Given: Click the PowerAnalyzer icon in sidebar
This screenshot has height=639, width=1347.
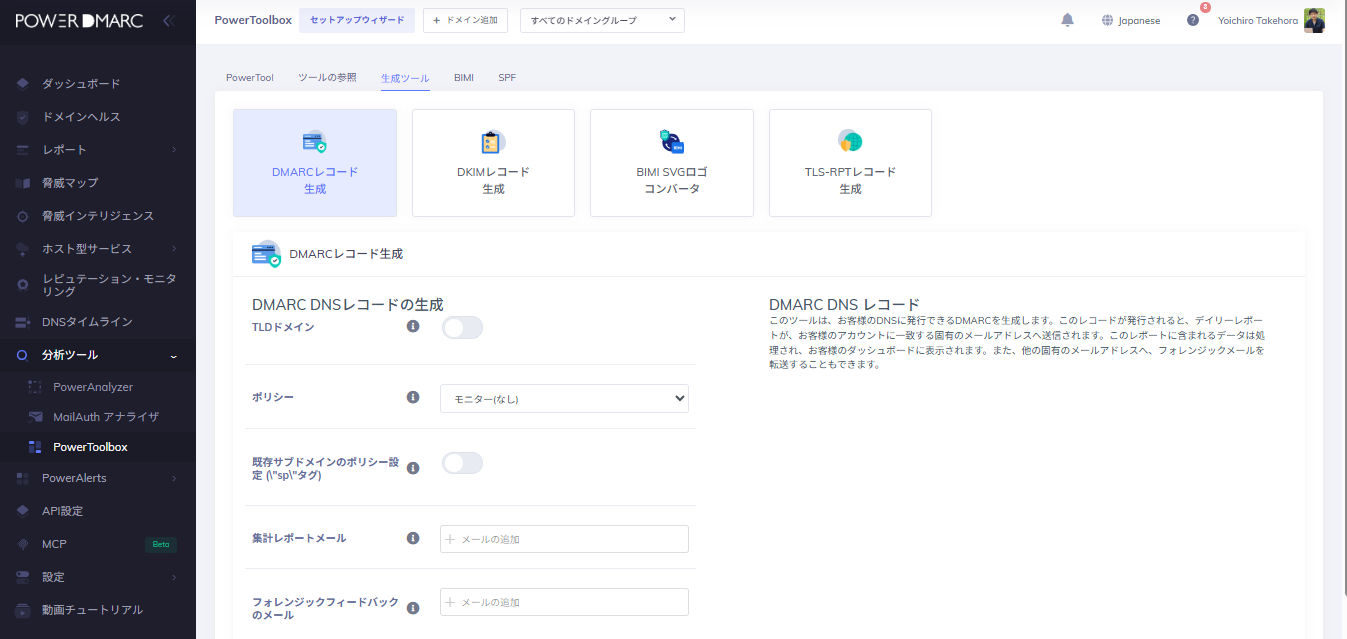Looking at the screenshot, I should pyautogui.click(x=35, y=387).
